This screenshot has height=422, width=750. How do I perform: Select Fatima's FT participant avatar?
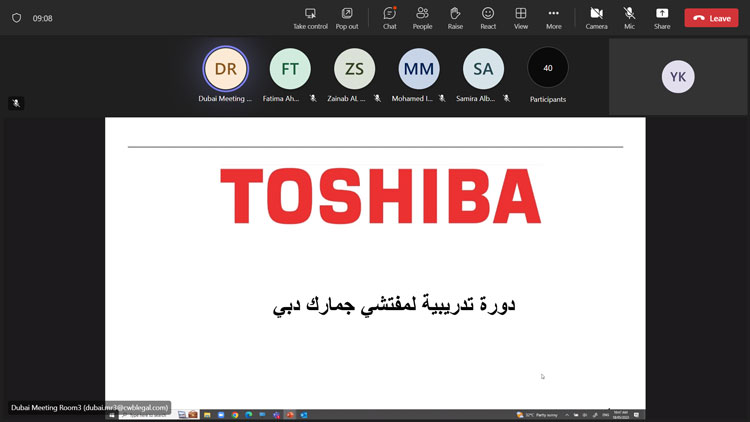290,69
